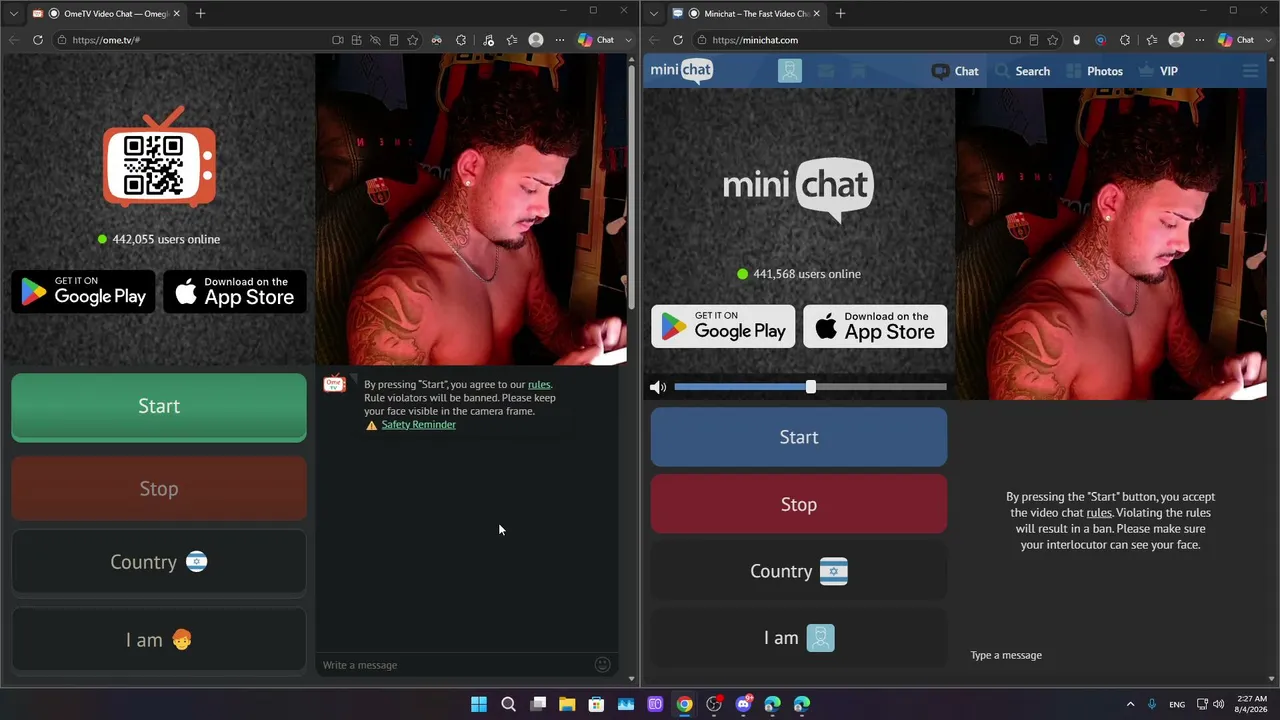Open the rules link in OmeTV chat
Viewport: 1280px width, 720px height.
click(x=539, y=384)
